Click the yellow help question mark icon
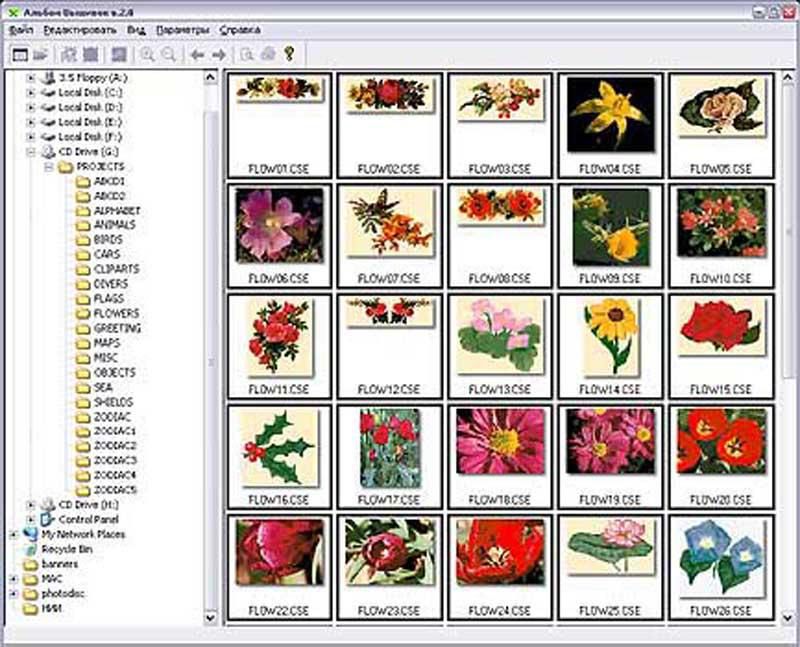800x647 pixels. coord(290,54)
